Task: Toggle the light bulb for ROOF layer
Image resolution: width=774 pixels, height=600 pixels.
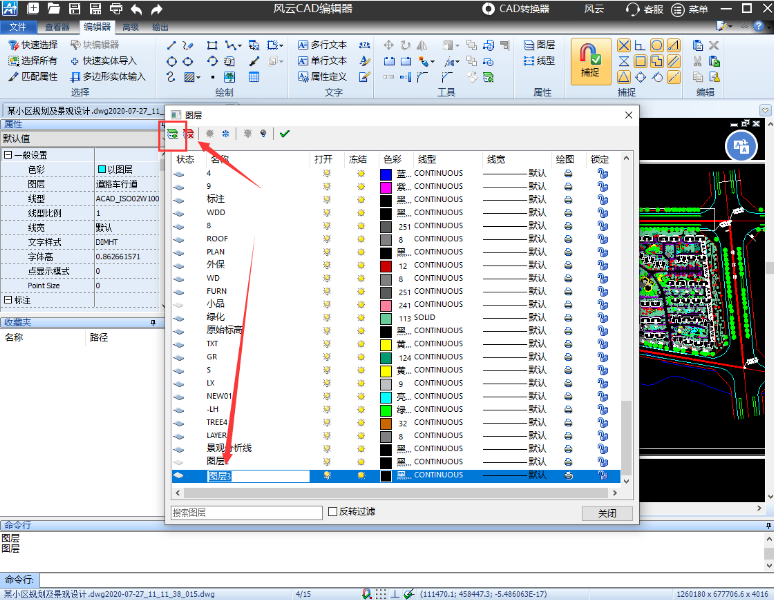Action: 325,239
